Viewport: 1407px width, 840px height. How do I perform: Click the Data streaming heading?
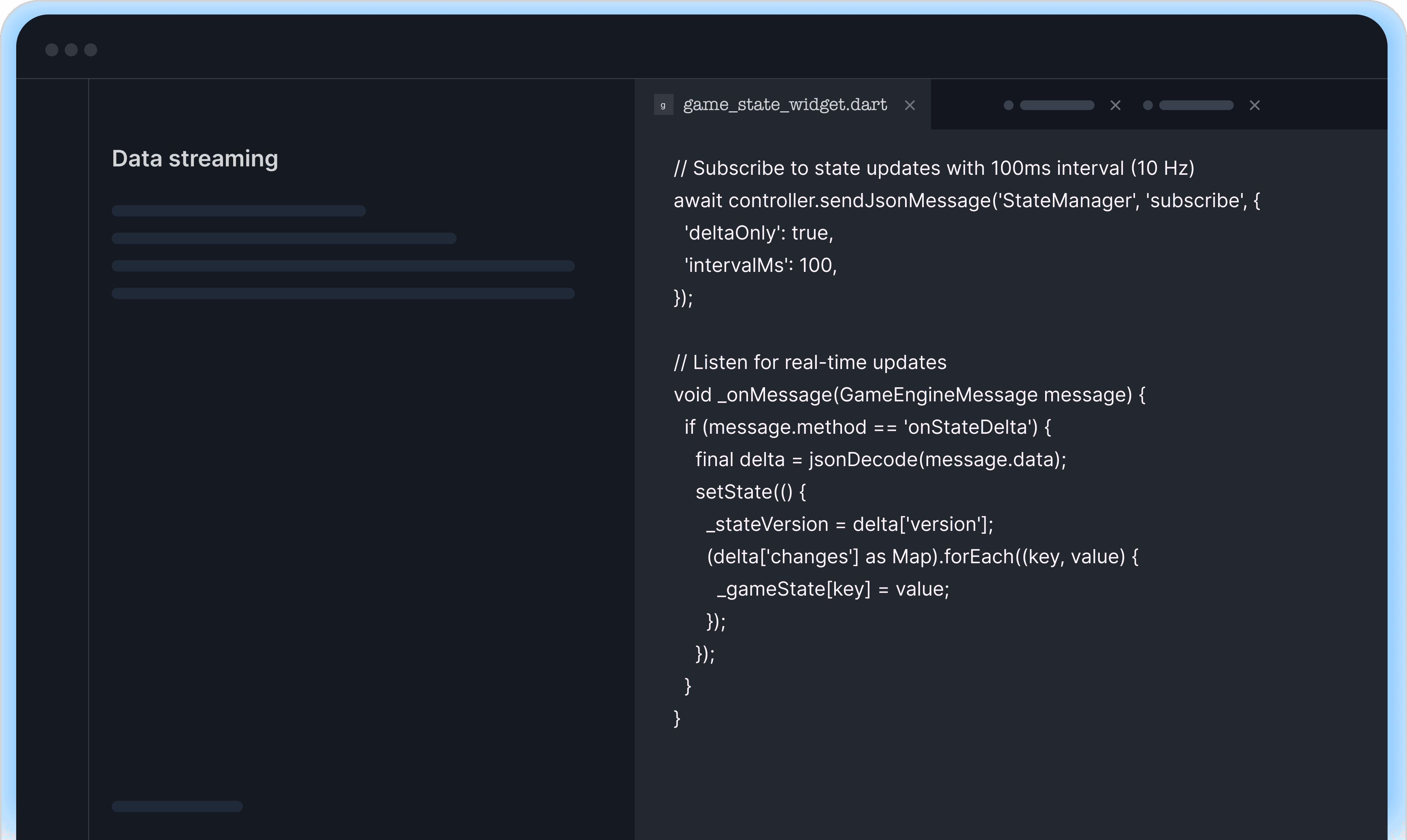tap(195, 159)
